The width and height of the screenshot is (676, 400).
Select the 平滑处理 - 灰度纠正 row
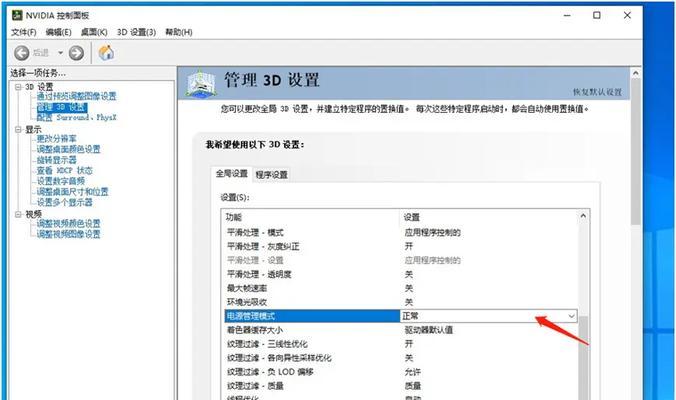pyautogui.click(x=401, y=246)
